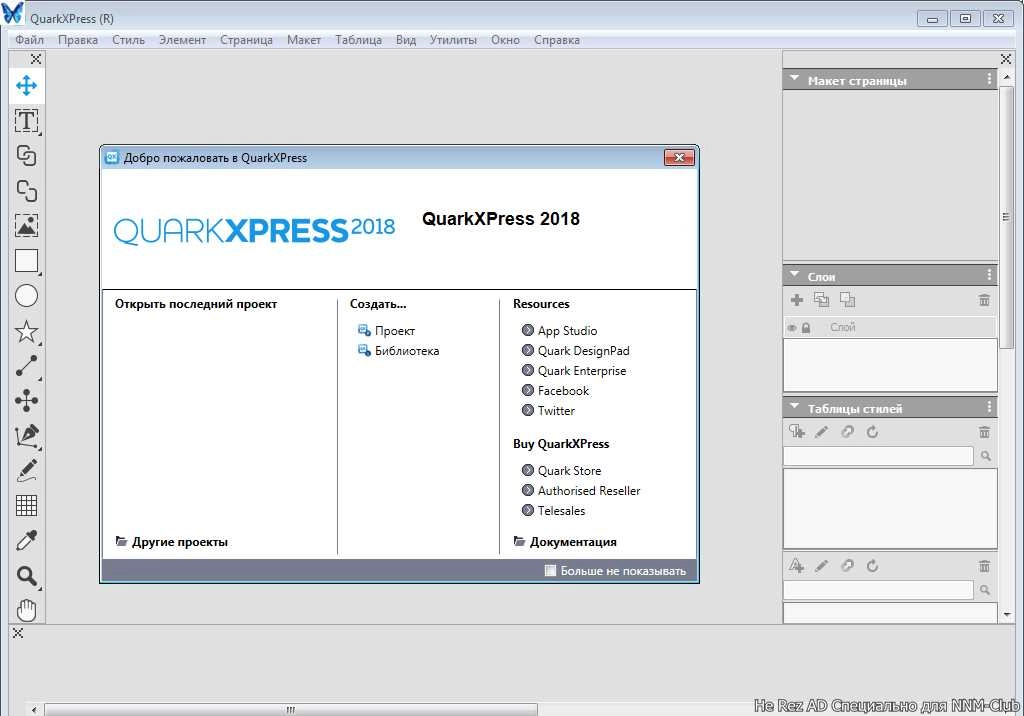Select the Item (move) tool
Screen dimensions: 1024x716
[26, 86]
